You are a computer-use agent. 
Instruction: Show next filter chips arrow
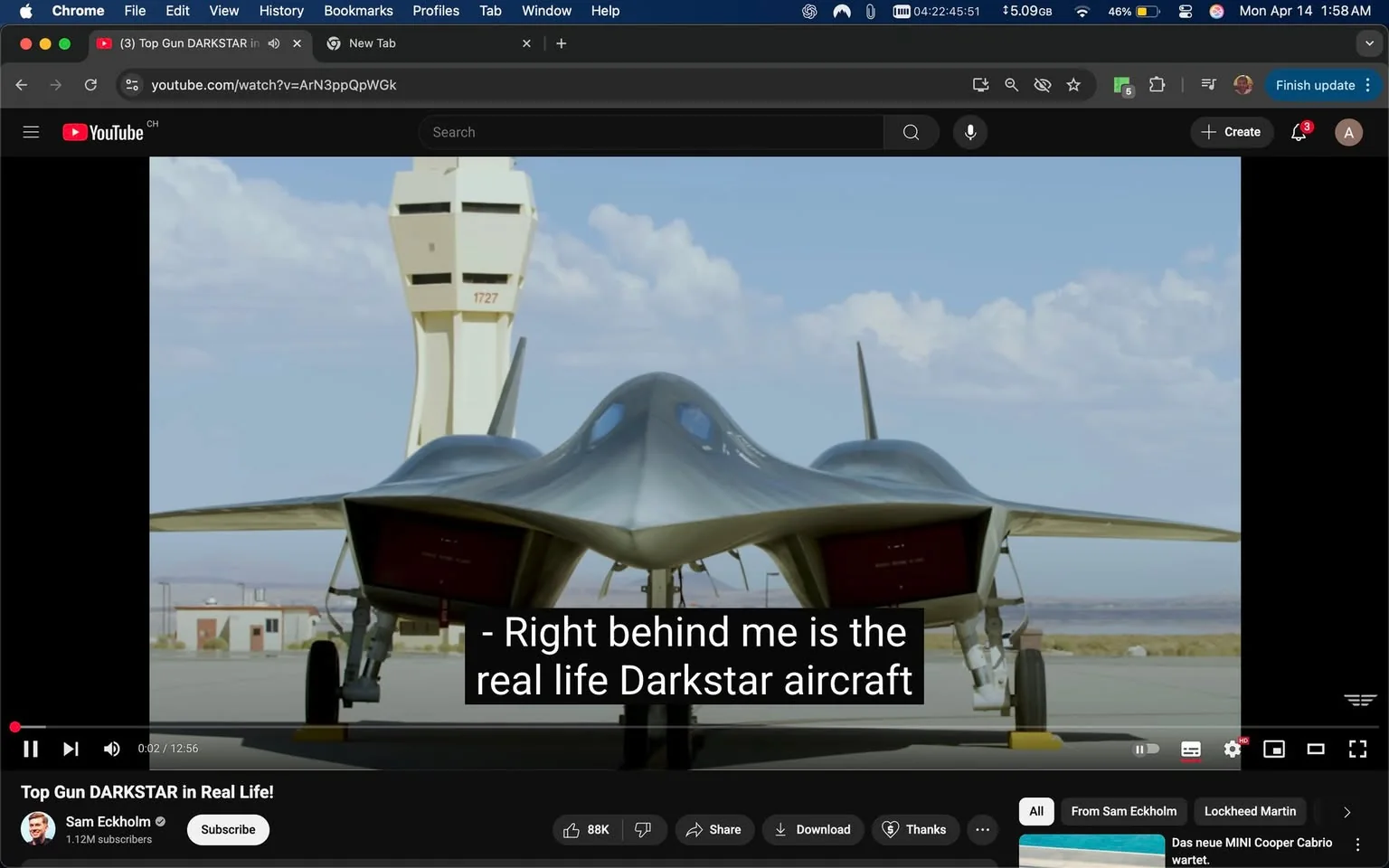click(1346, 812)
